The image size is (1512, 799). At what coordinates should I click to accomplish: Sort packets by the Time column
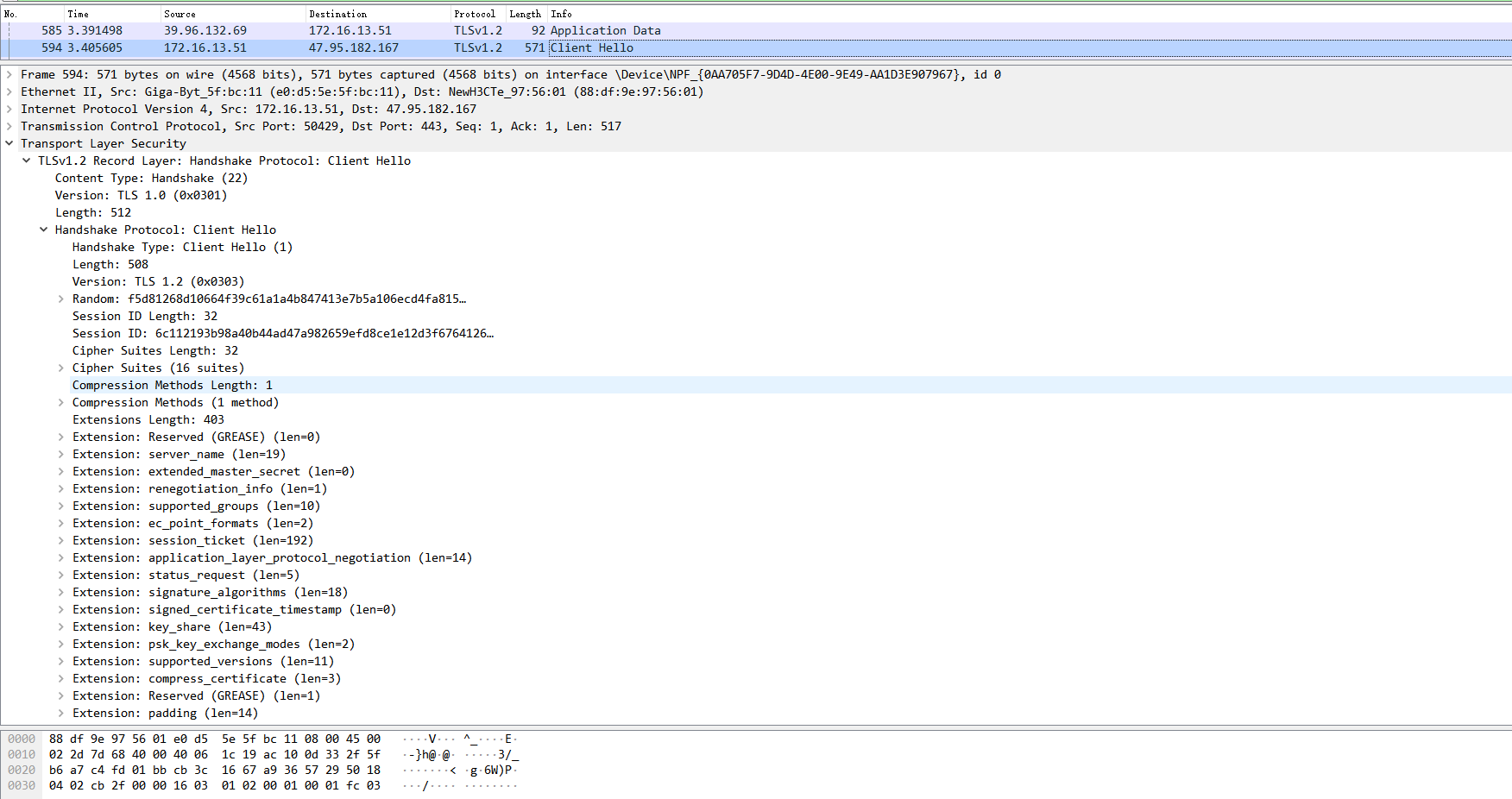(x=112, y=14)
